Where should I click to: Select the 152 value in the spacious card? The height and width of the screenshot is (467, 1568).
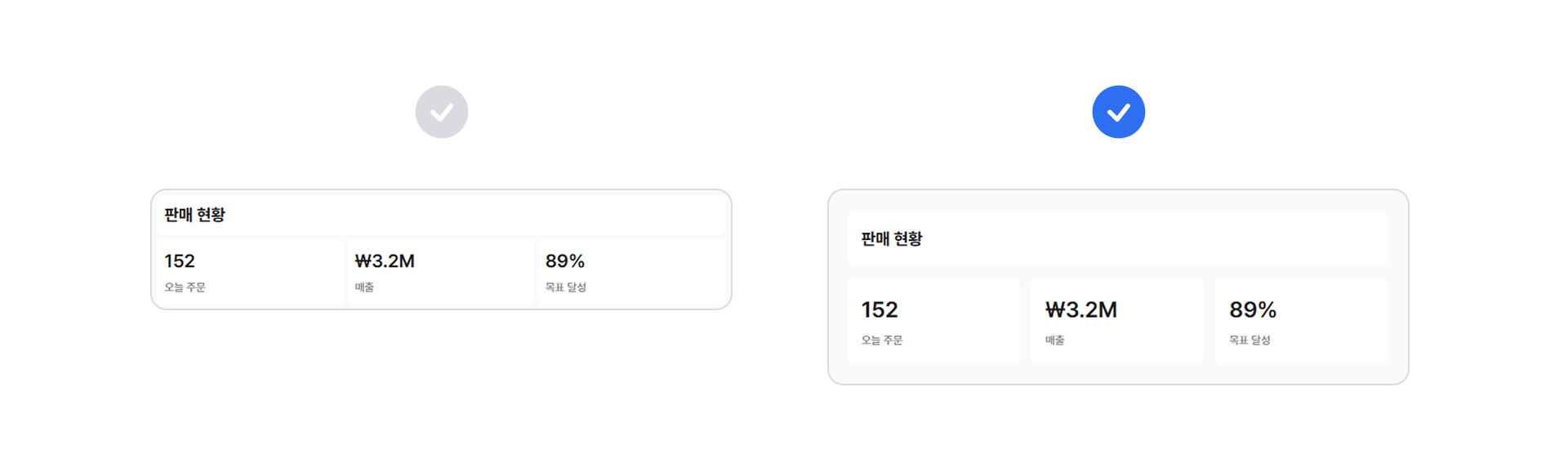[x=880, y=310]
